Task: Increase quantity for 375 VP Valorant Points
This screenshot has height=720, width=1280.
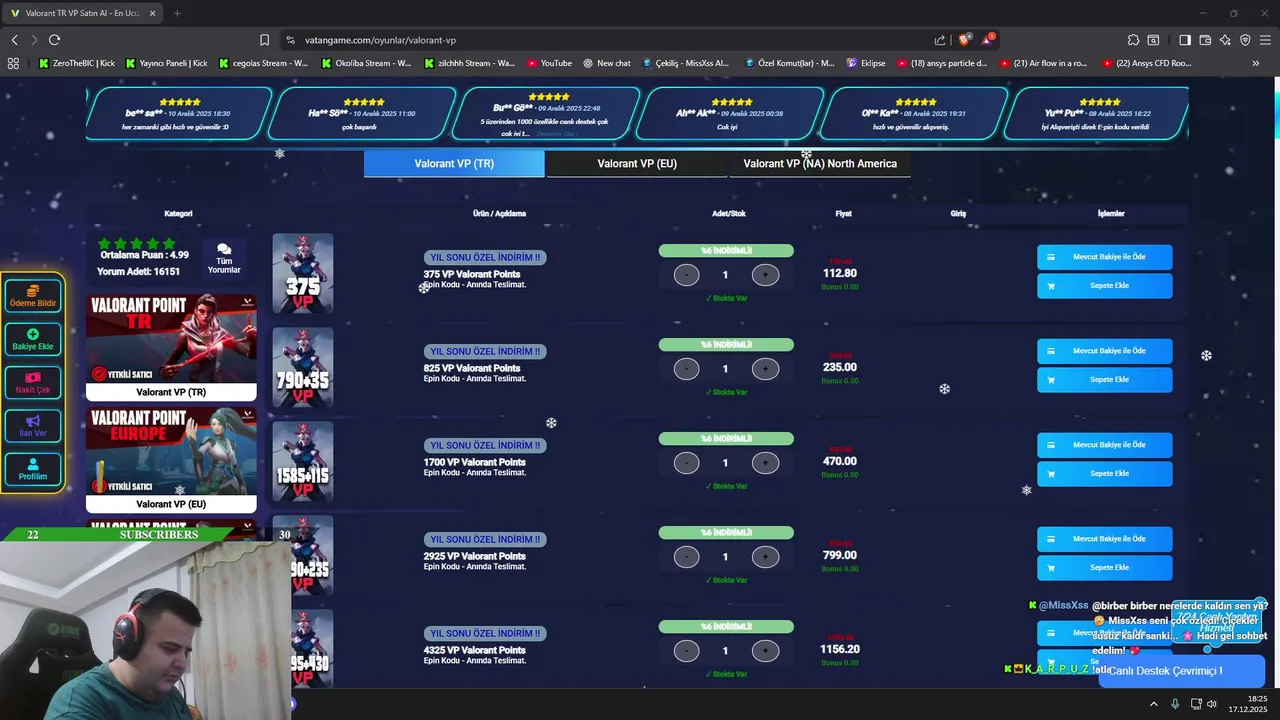Action: click(x=765, y=274)
